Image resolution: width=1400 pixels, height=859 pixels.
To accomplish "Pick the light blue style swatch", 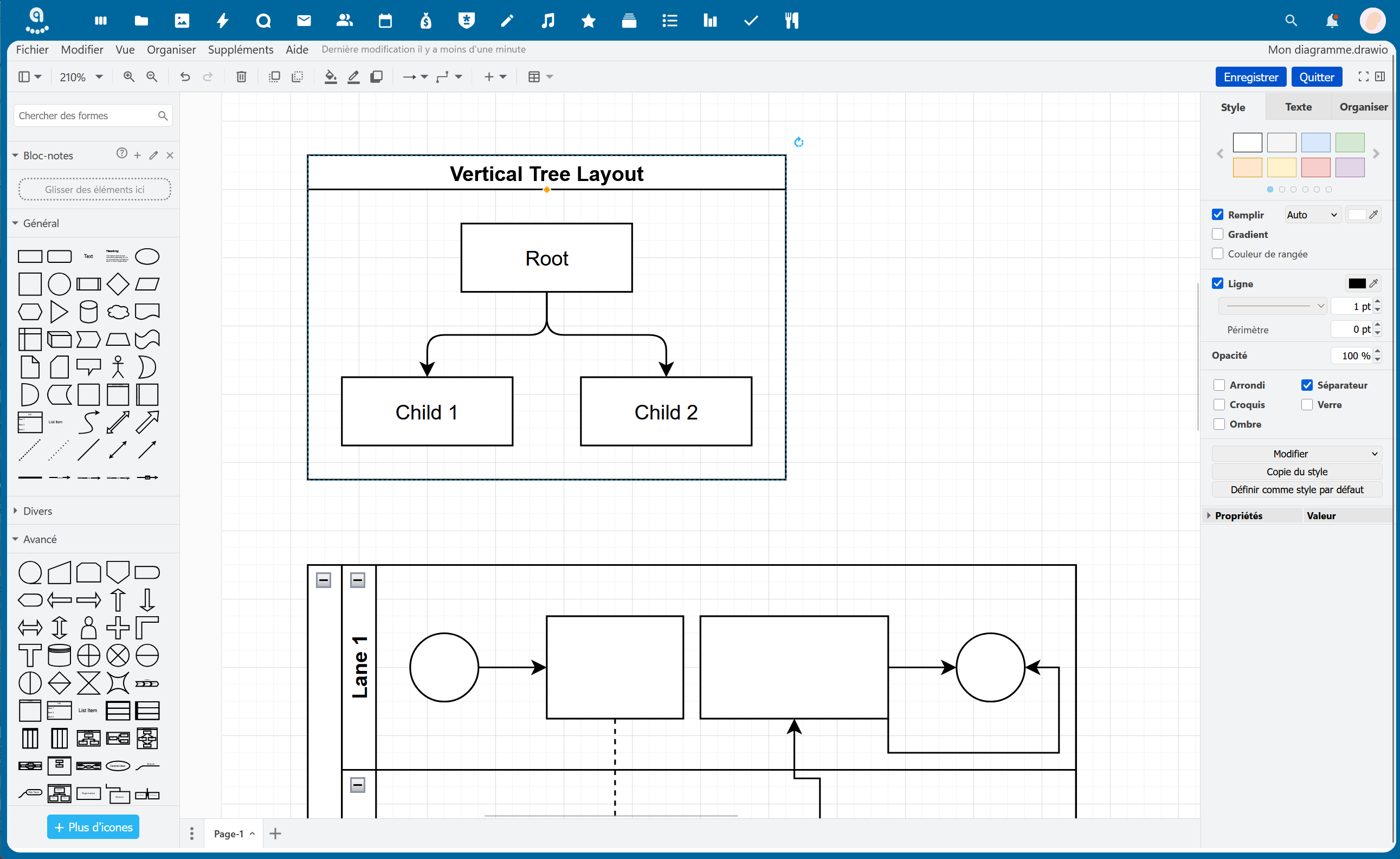I will [x=1315, y=142].
